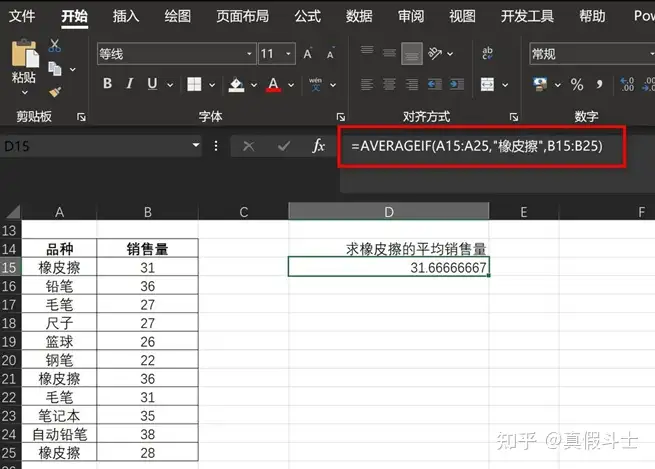Apply comma style
The height and width of the screenshot is (469, 655).
click(x=599, y=84)
